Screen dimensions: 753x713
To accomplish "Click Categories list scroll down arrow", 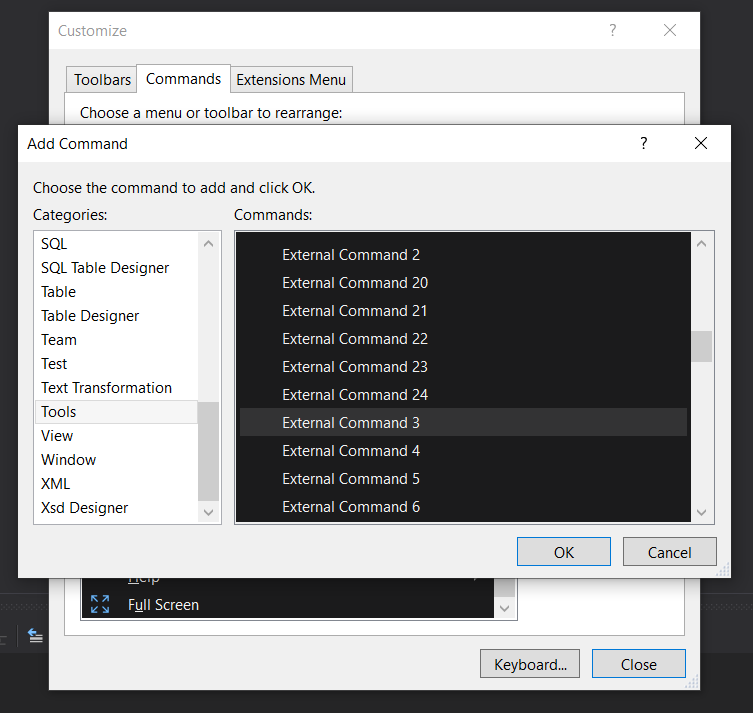I will pyautogui.click(x=208, y=512).
